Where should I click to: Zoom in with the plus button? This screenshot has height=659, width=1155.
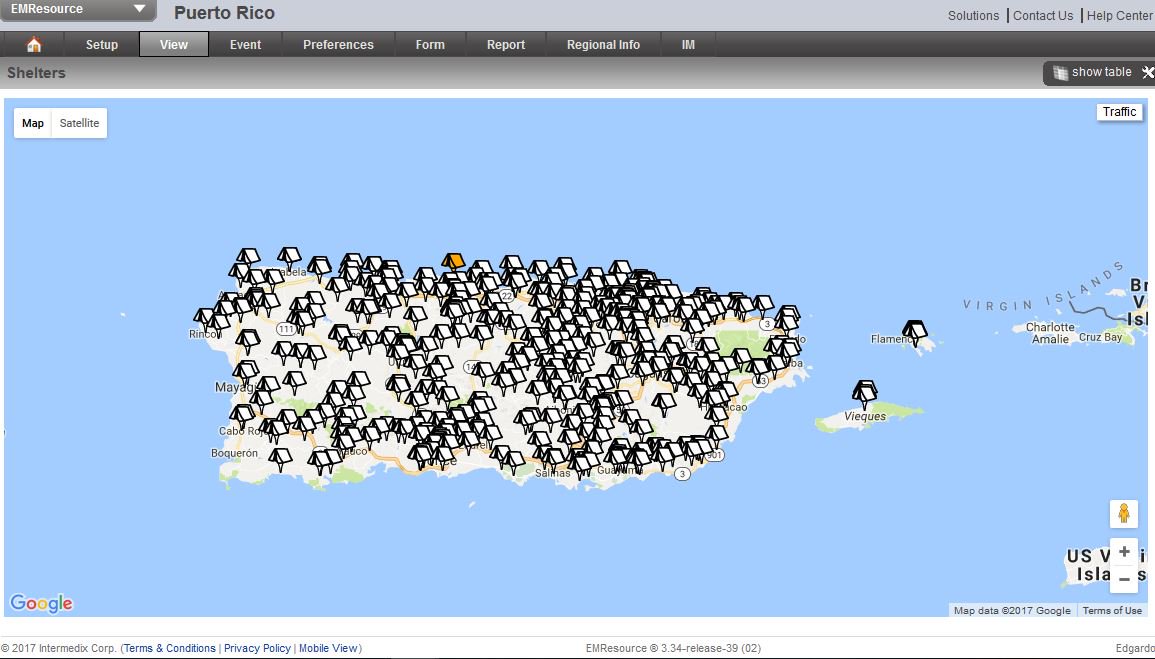(x=1124, y=551)
